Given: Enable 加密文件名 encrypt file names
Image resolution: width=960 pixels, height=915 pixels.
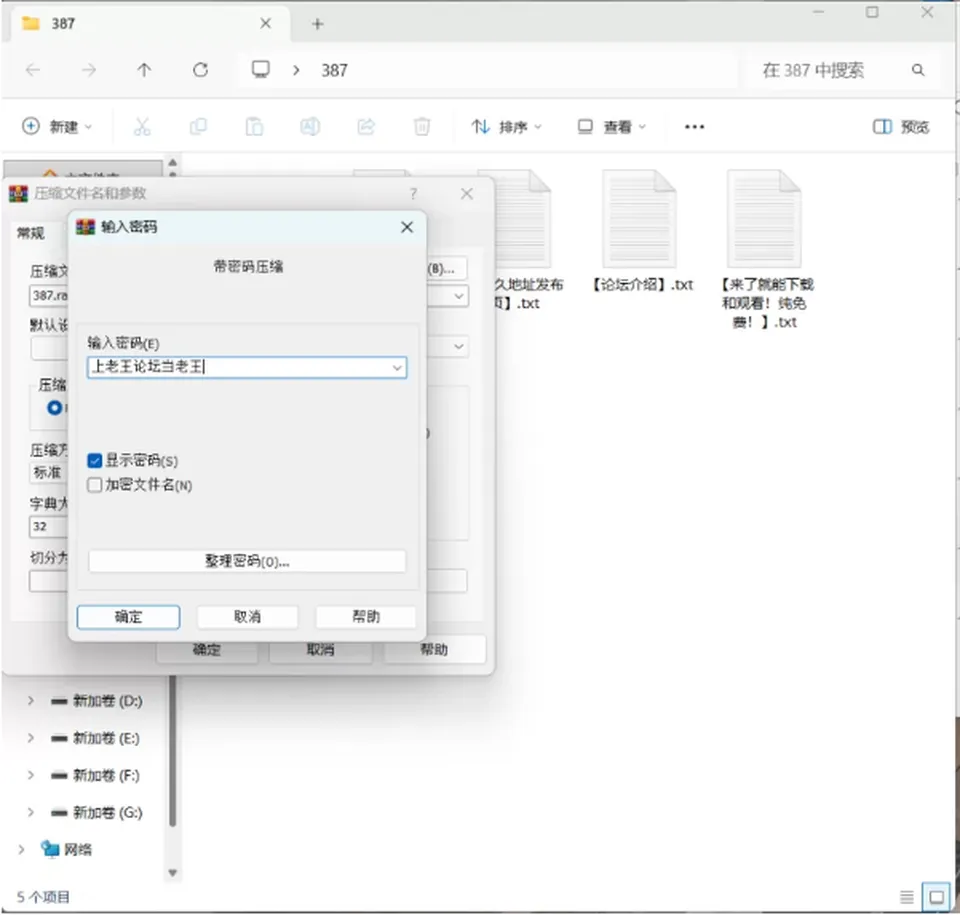Looking at the screenshot, I should point(94,485).
